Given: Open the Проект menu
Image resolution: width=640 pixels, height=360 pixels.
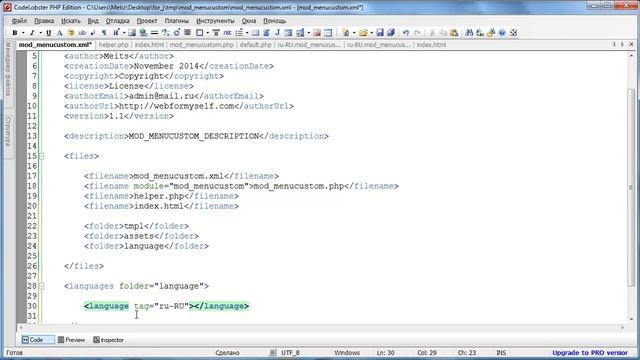Looking at the screenshot, I should (147, 21).
